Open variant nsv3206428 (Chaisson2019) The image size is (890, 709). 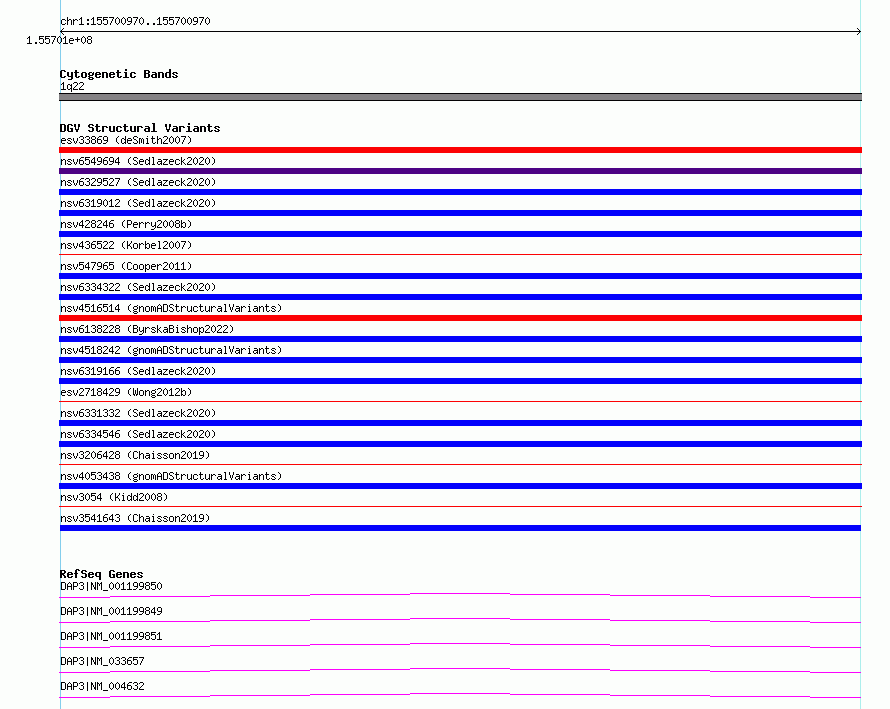[x=135, y=455]
